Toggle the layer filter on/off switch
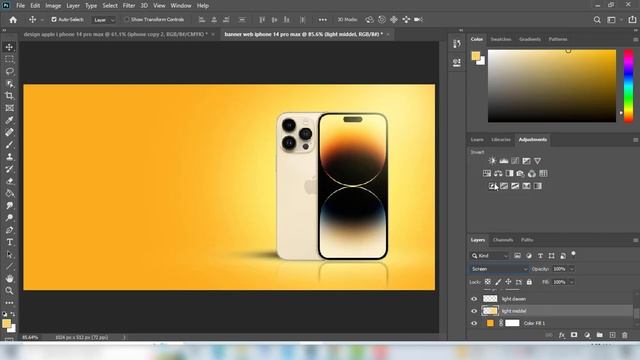 coord(573,254)
